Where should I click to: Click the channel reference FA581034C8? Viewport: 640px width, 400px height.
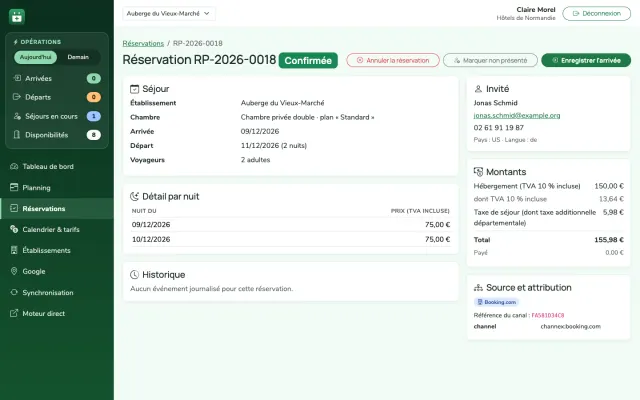click(548, 315)
